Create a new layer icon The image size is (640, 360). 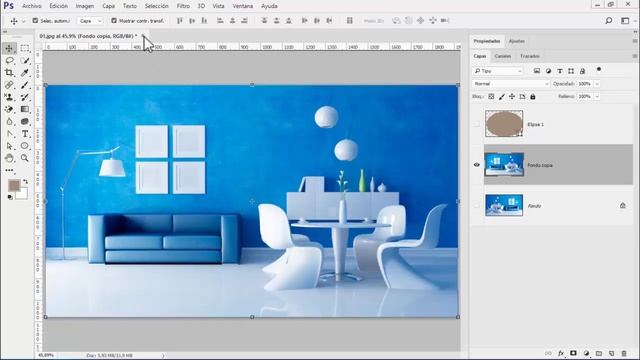[611, 353]
